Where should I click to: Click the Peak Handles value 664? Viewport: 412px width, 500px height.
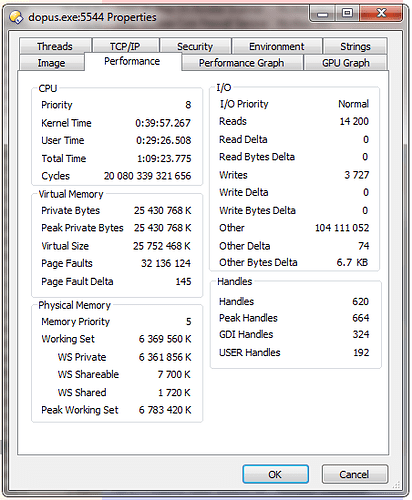click(x=361, y=318)
